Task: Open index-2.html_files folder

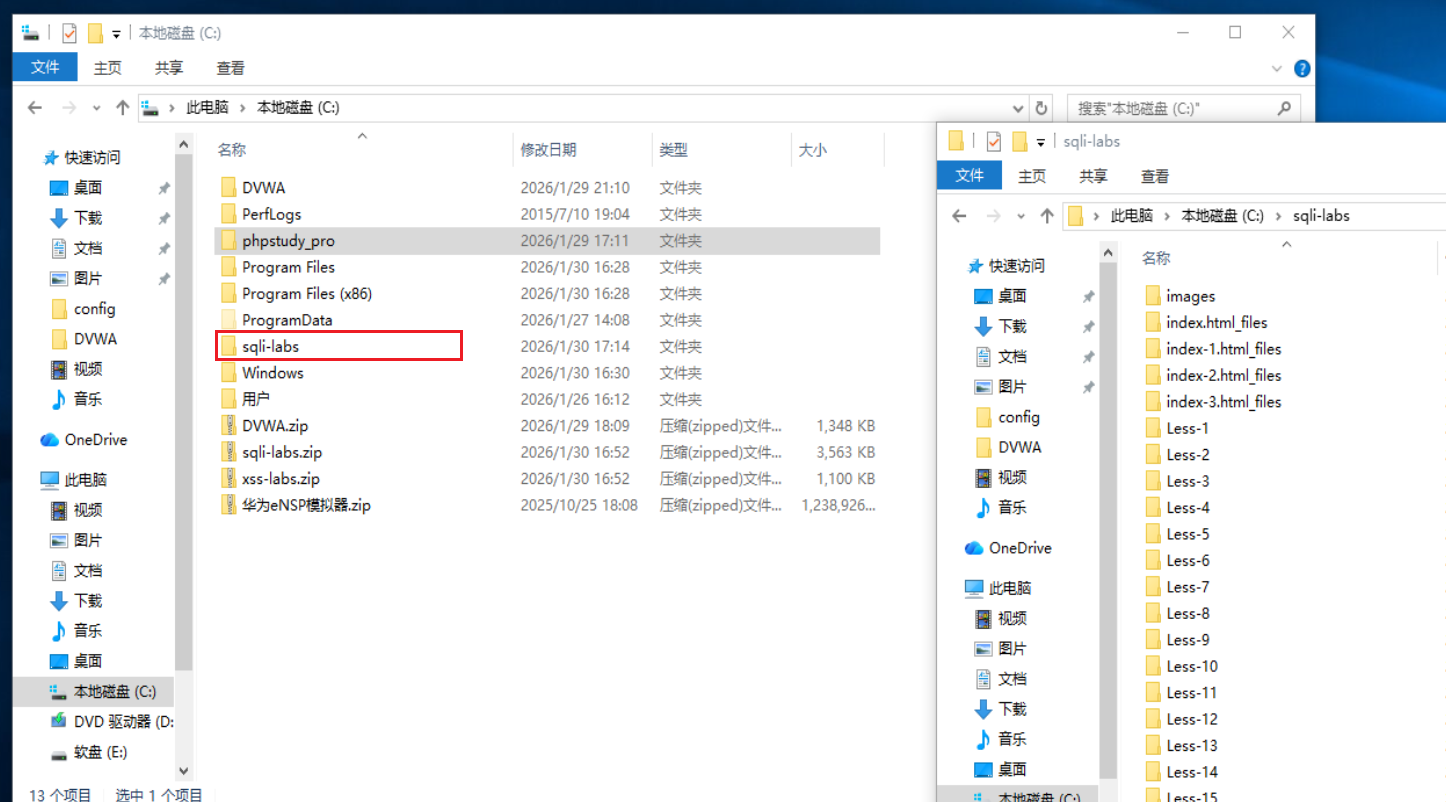Action: coord(1222,375)
